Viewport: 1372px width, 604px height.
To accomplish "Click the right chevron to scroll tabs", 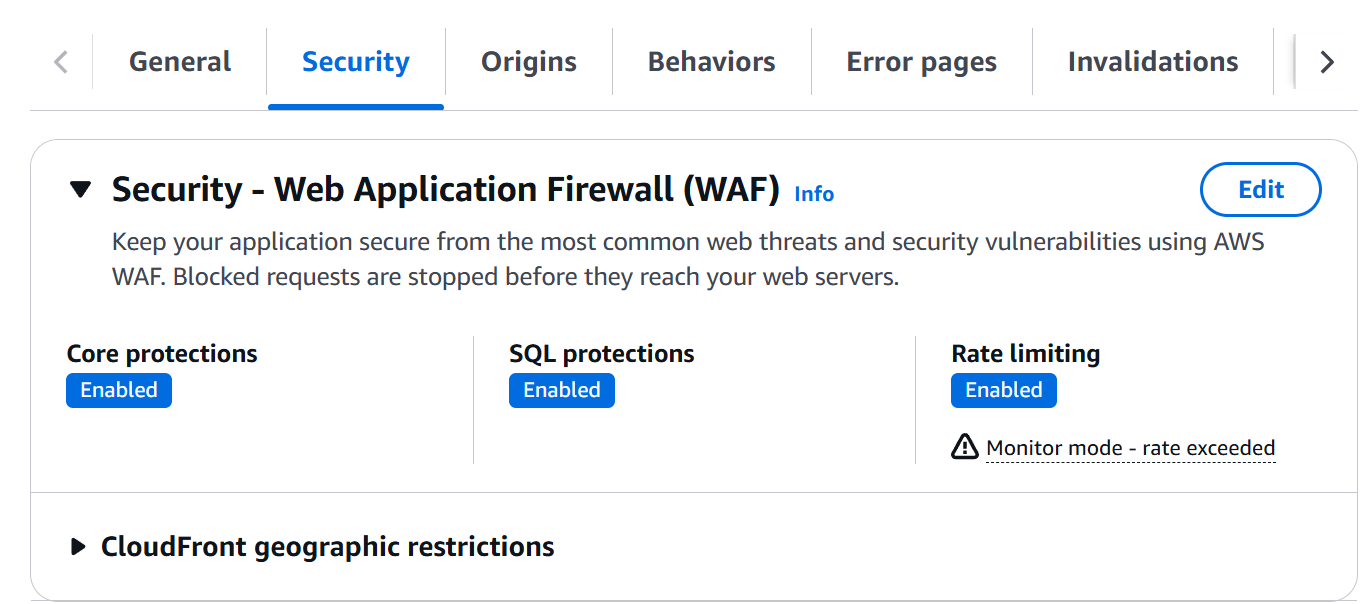I will (x=1326, y=61).
